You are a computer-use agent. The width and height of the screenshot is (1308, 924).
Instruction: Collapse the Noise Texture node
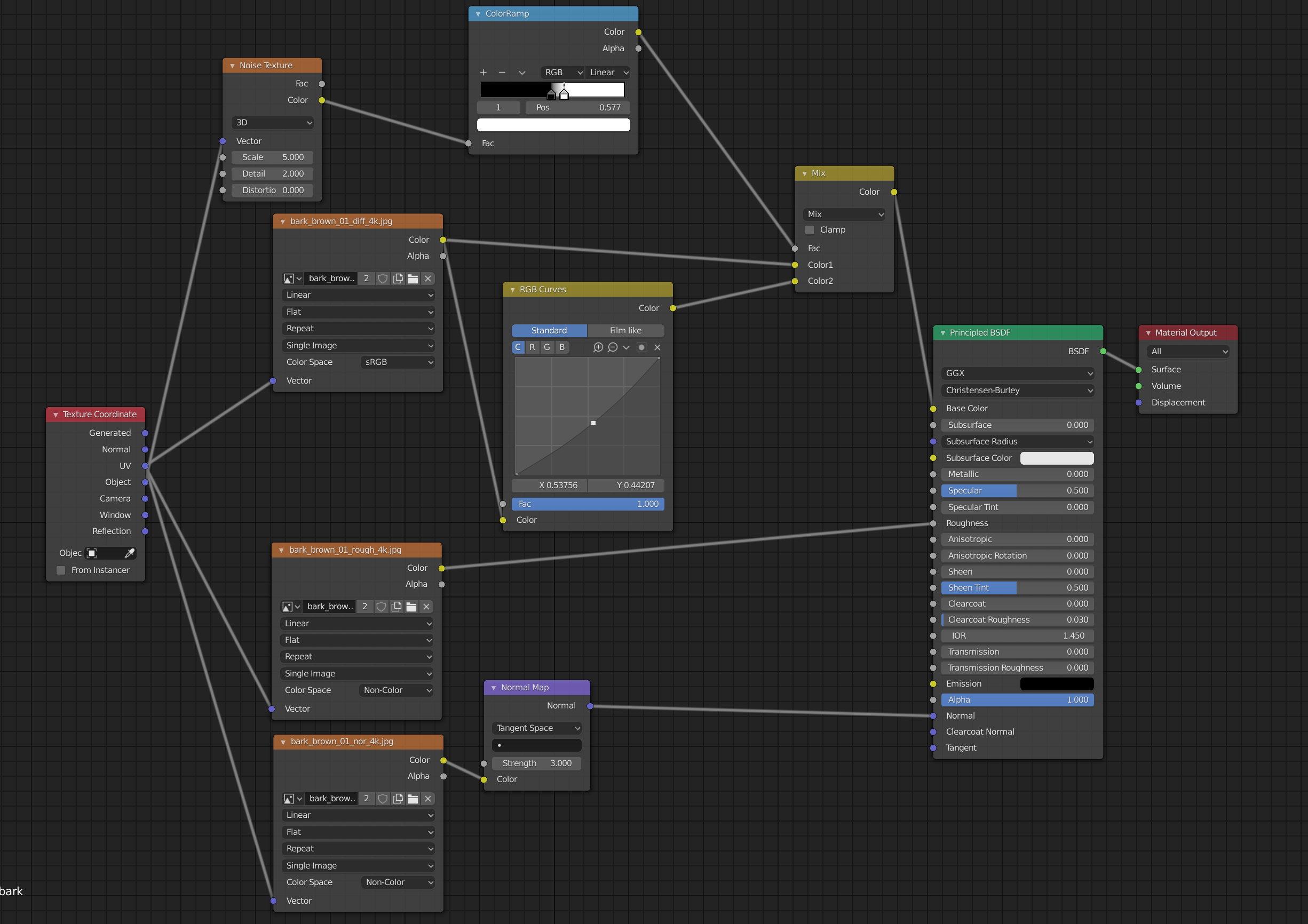click(233, 66)
